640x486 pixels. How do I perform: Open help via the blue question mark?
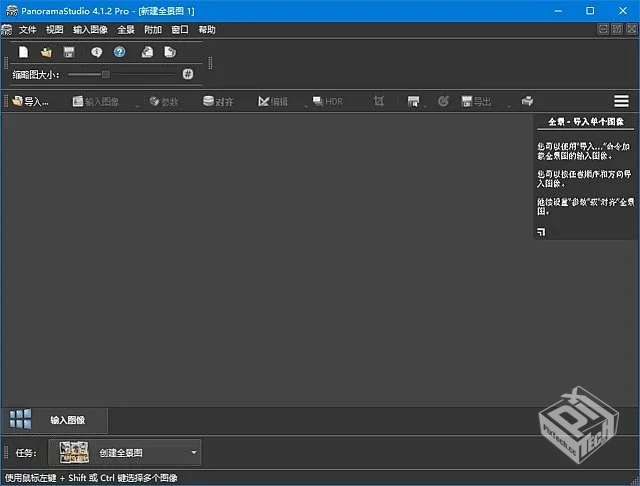[120, 52]
